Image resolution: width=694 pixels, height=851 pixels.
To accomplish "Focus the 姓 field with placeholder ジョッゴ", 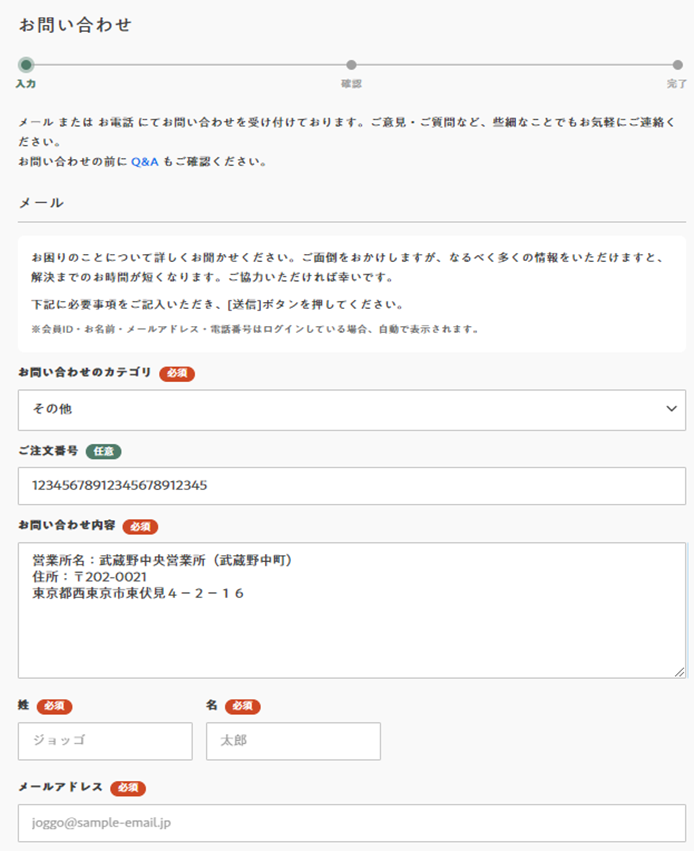I will click(105, 741).
